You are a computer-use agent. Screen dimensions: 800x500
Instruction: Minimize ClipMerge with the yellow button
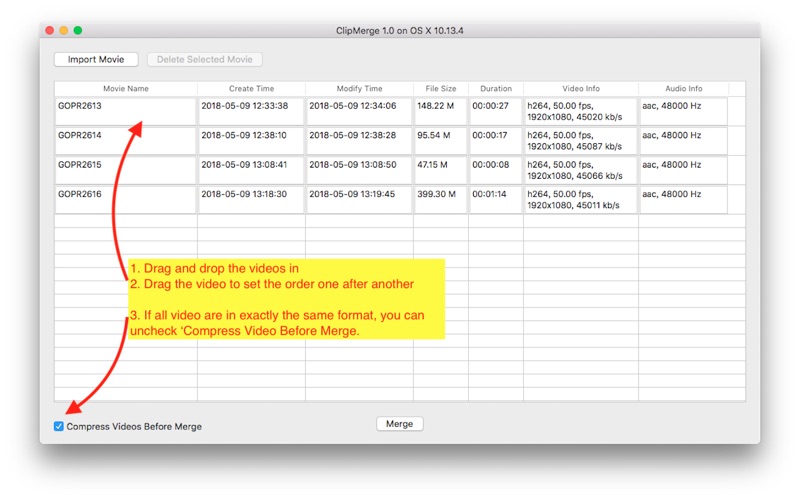click(x=64, y=30)
